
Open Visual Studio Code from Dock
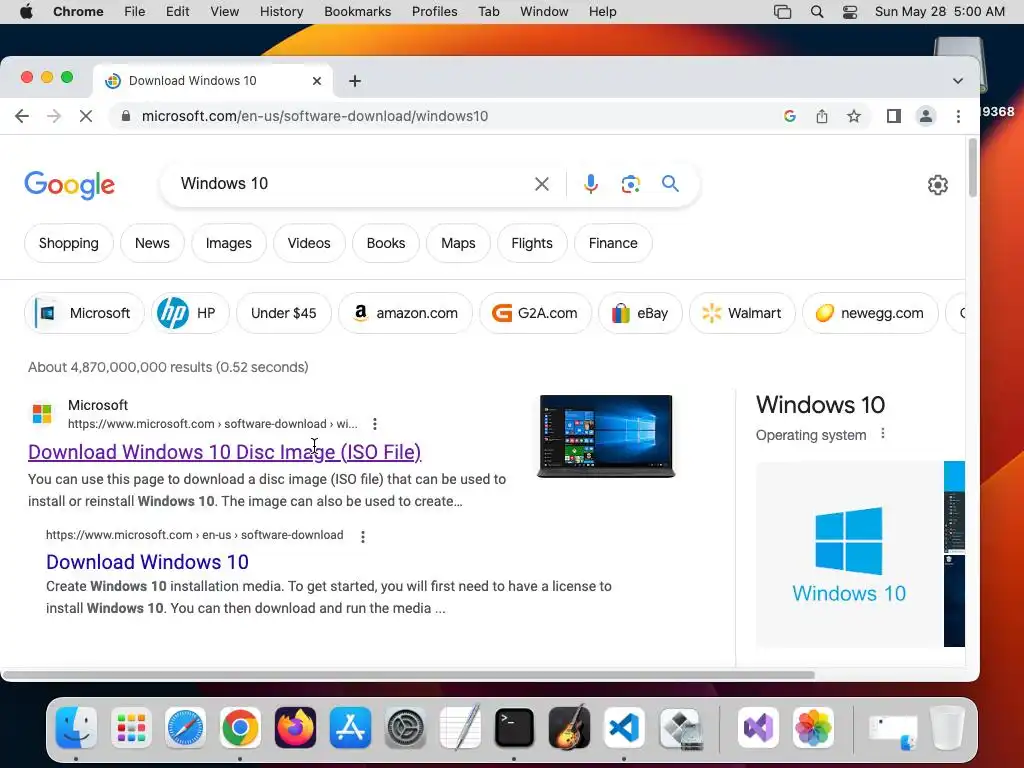click(624, 728)
